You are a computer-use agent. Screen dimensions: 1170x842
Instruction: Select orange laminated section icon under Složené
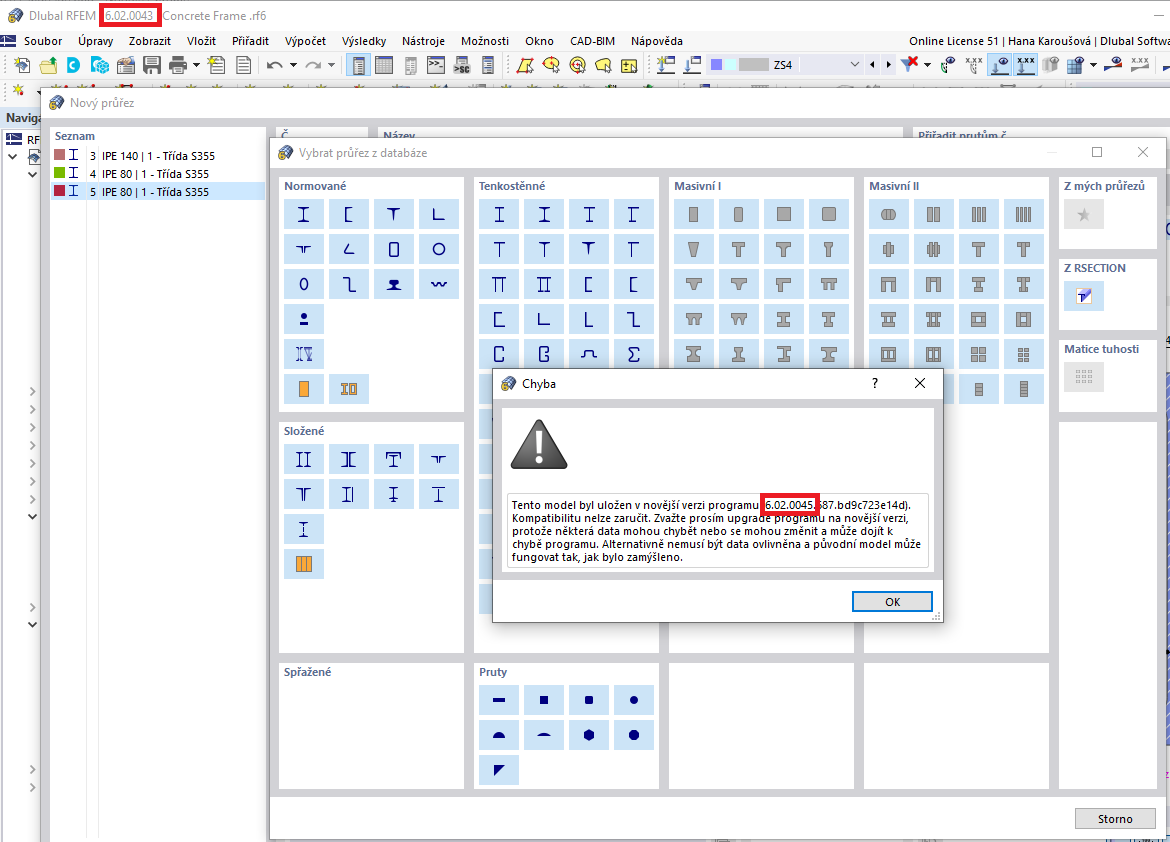[304, 564]
